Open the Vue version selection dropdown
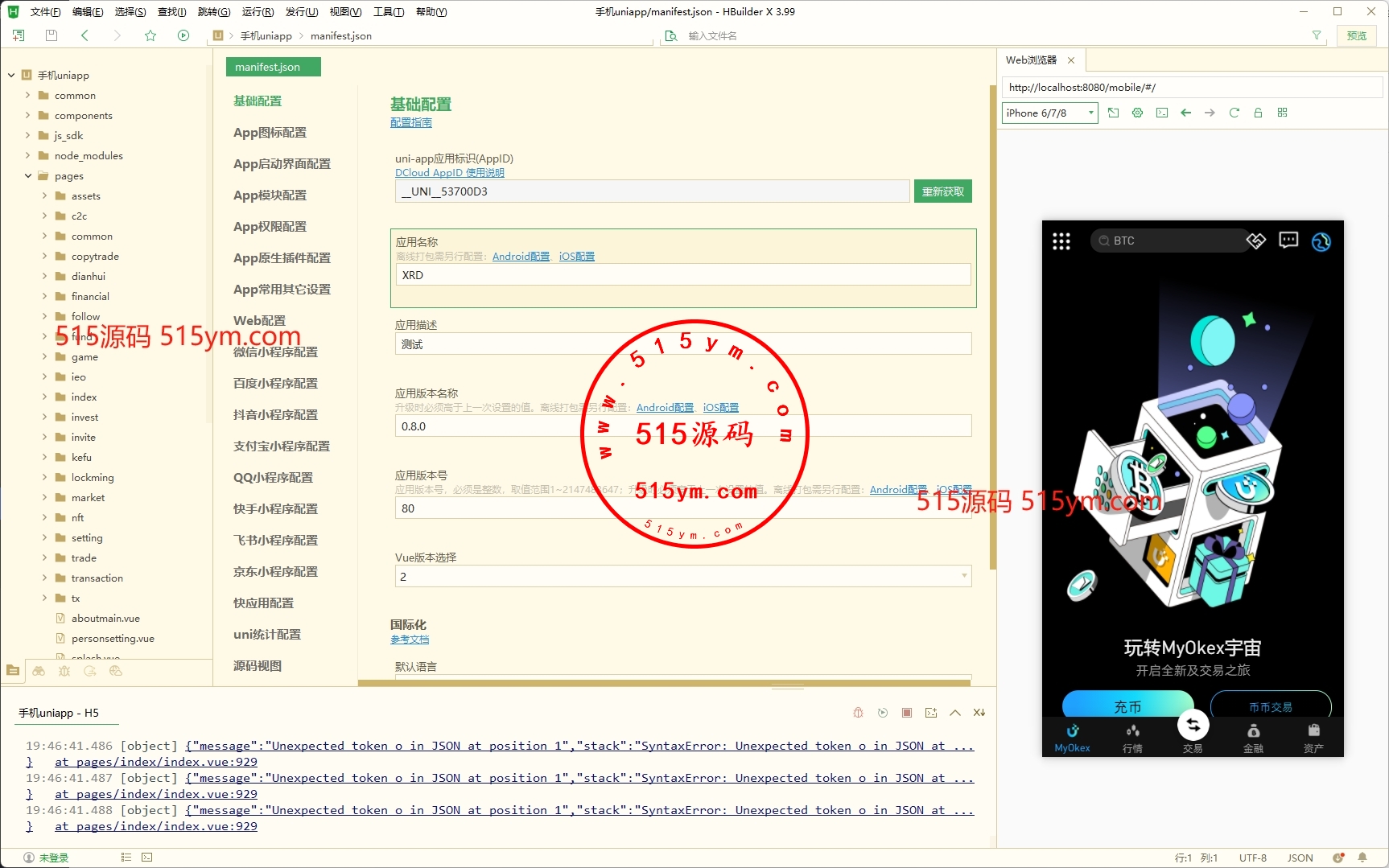The height and width of the screenshot is (868, 1389). tap(682, 577)
